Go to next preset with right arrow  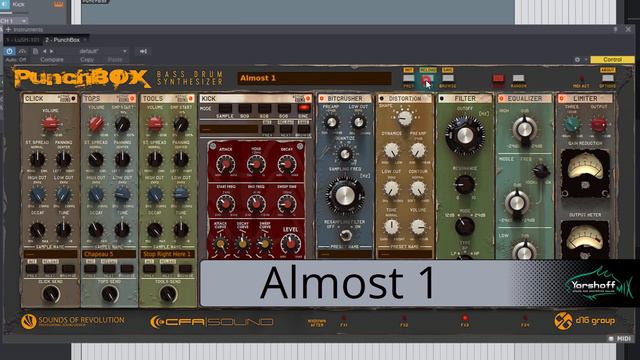pos(51,51)
